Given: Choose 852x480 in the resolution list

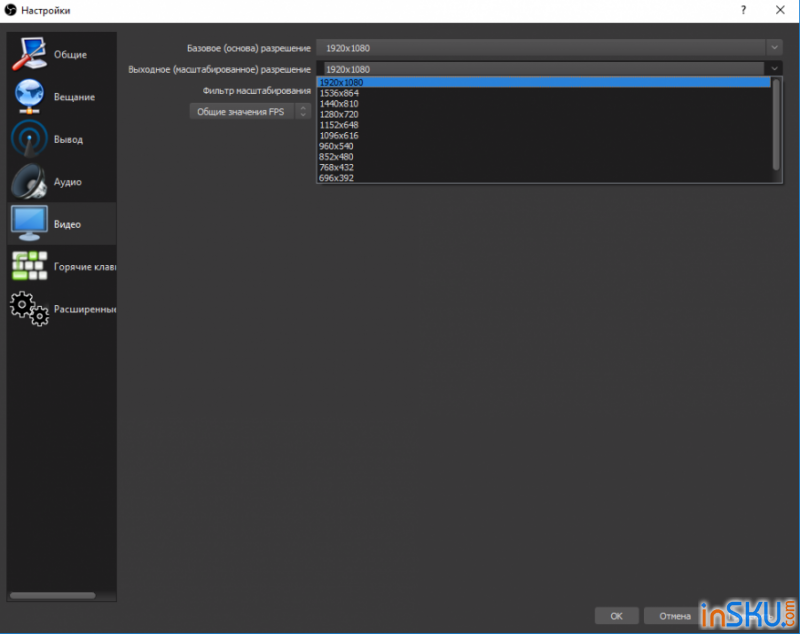Looking at the screenshot, I should click(x=543, y=157).
